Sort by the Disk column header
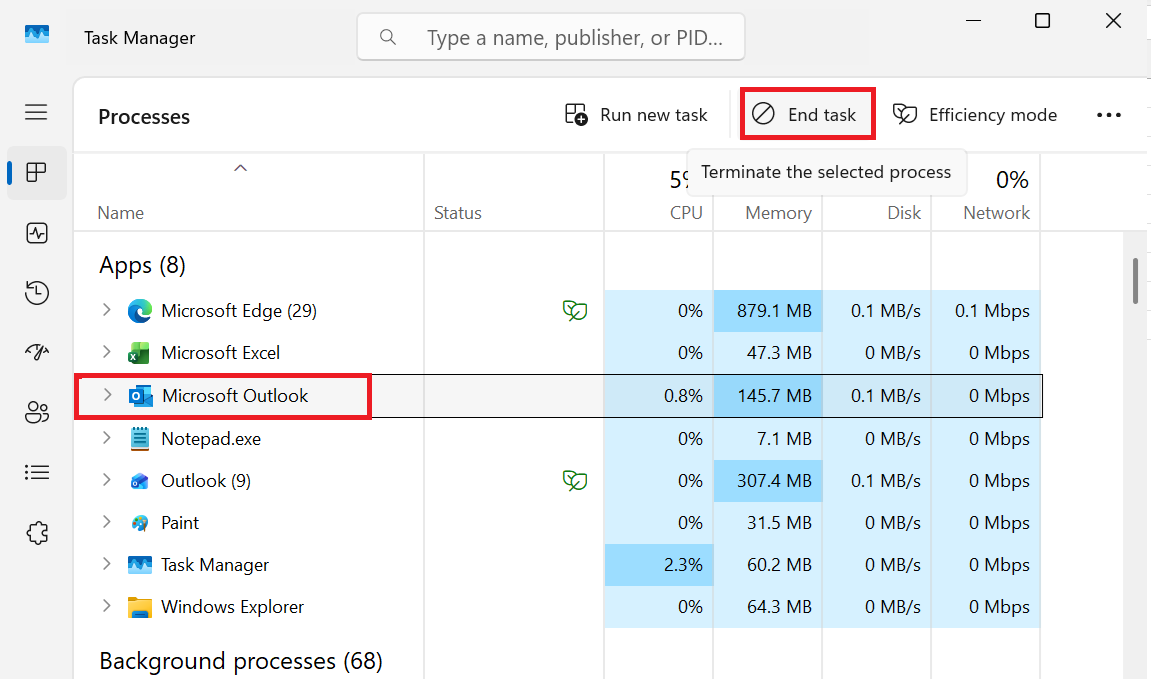Image resolution: width=1151 pixels, height=679 pixels. [x=904, y=213]
